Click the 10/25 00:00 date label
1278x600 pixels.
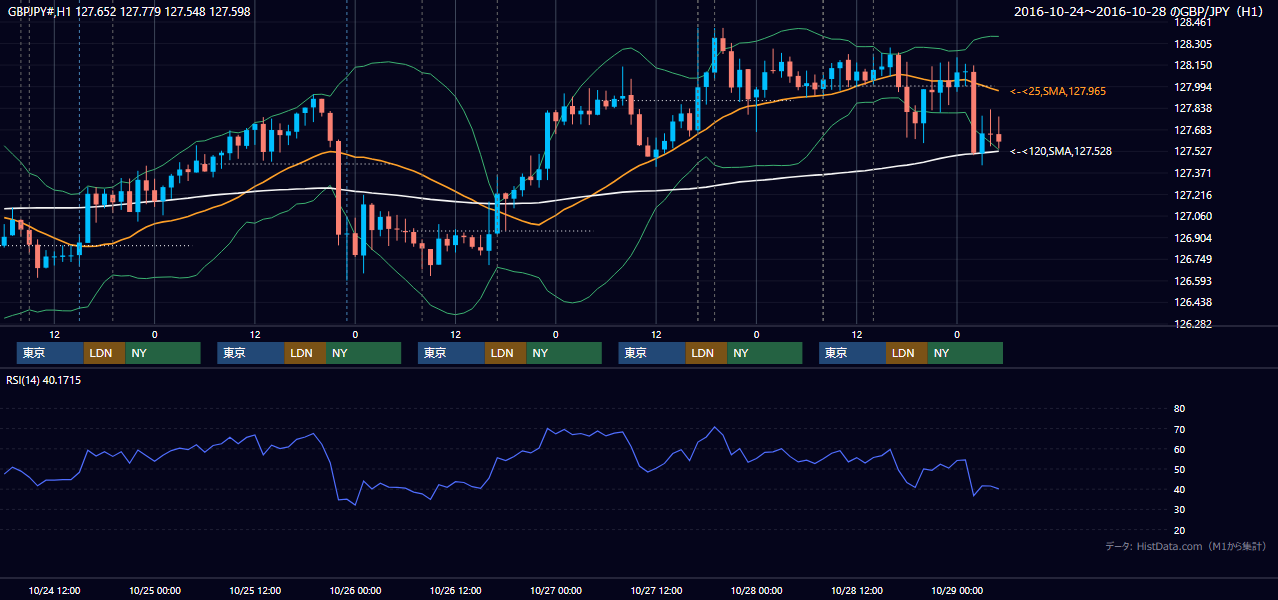pos(155,590)
